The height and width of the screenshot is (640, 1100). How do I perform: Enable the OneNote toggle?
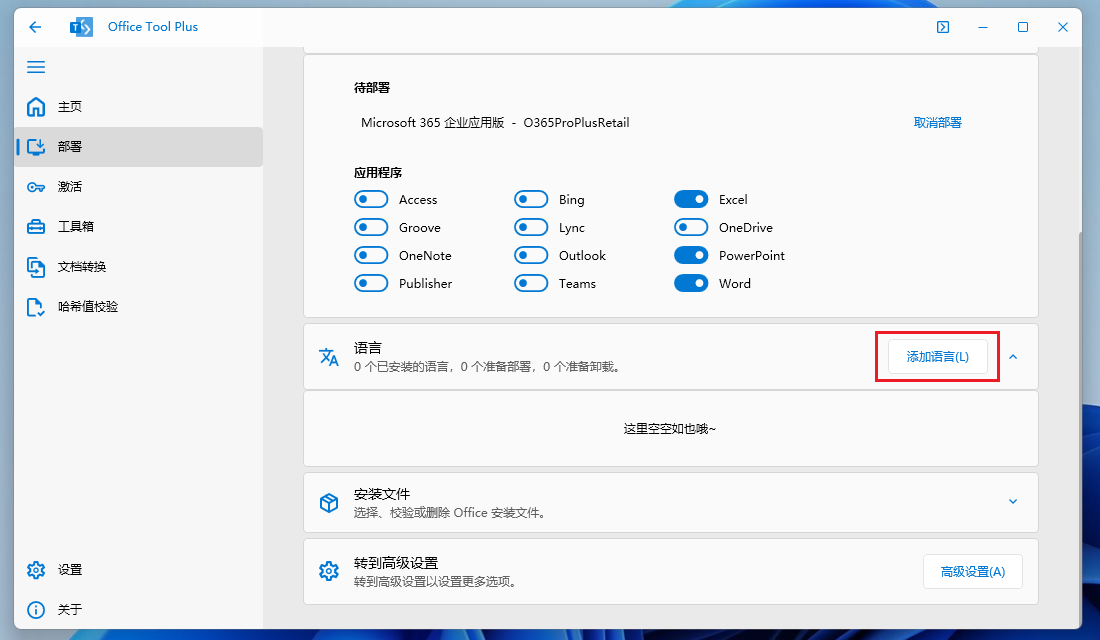tap(371, 255)
